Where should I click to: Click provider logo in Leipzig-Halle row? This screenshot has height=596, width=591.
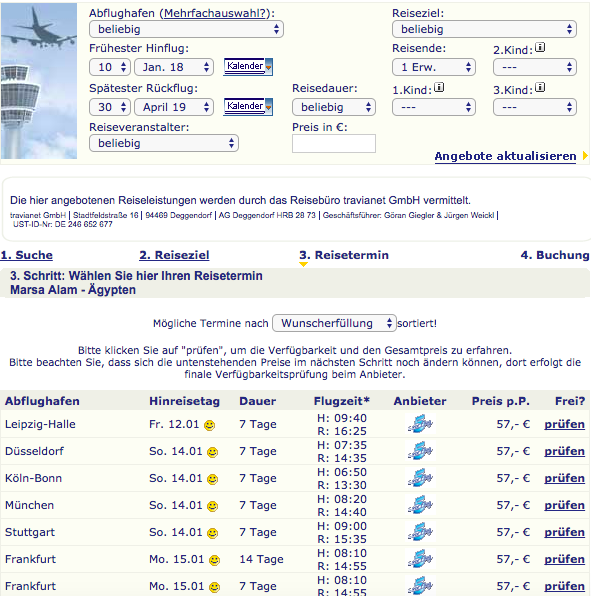click(420, 424)
